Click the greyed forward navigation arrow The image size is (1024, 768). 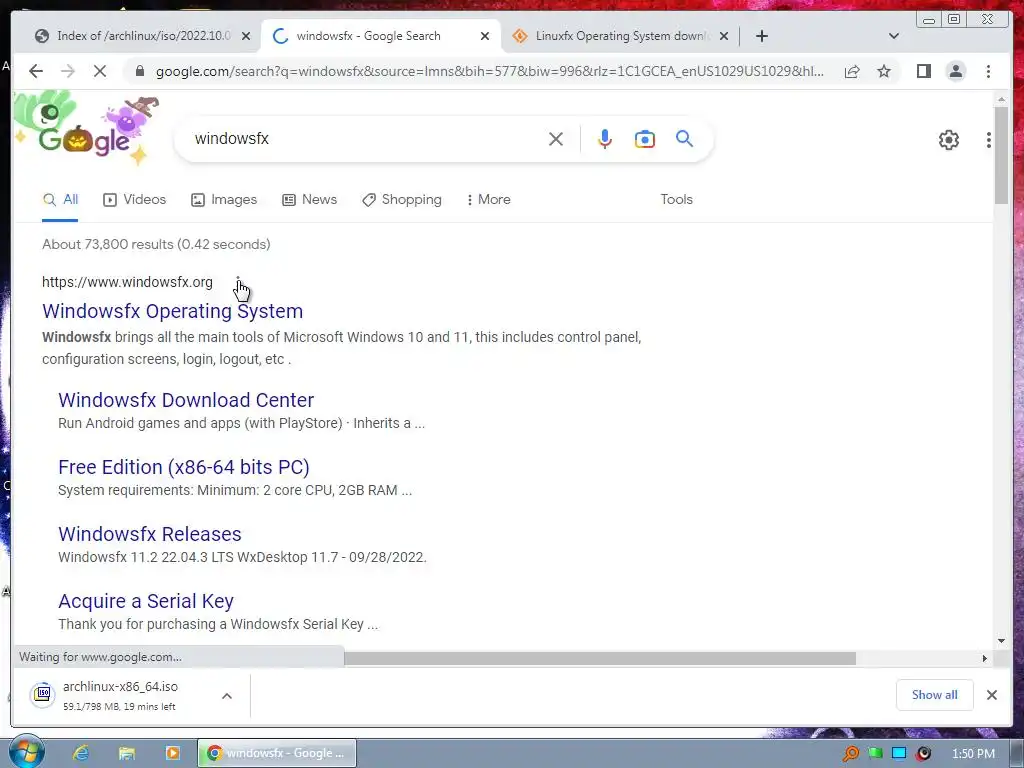tap(68, 71)
